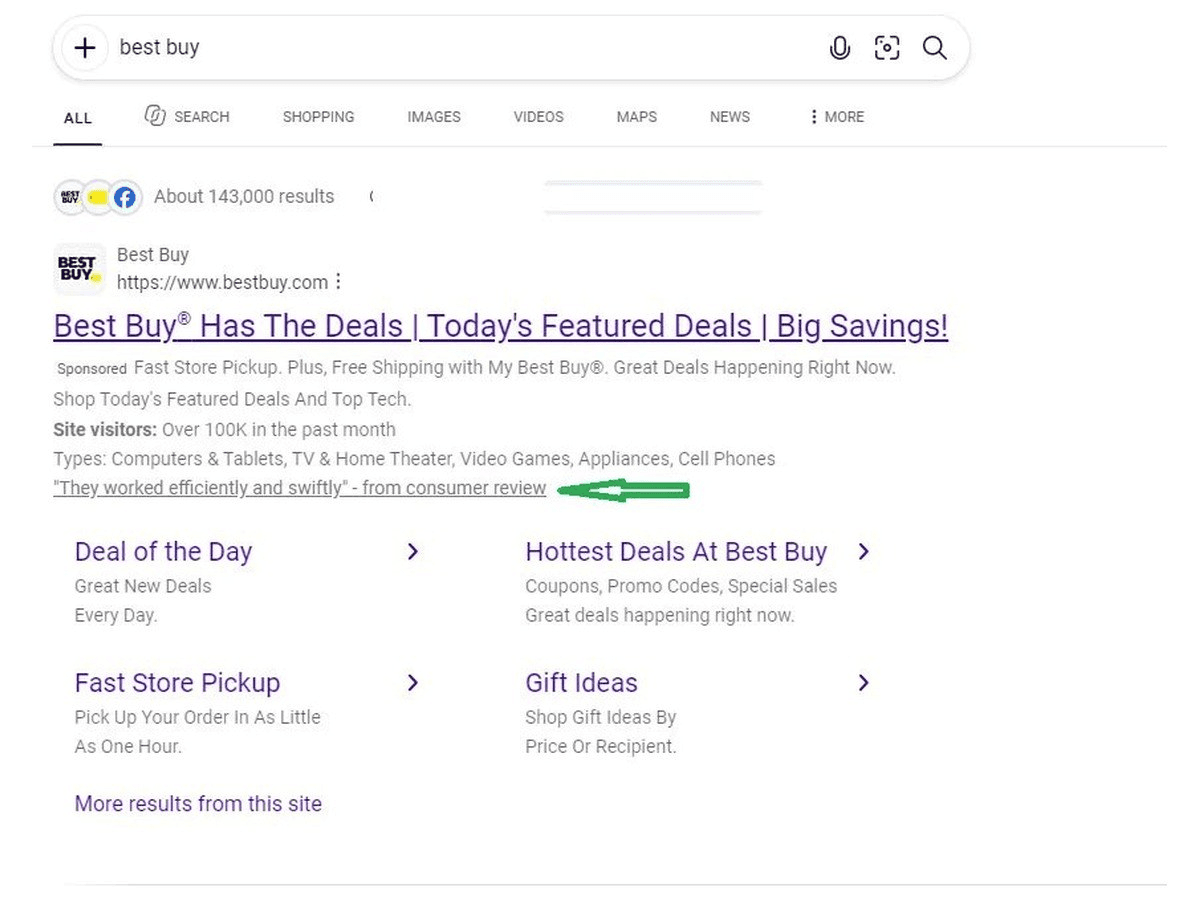The image size is (1200, 900).
Task: Click the Great New Deals description text
Action: (143, 586)
